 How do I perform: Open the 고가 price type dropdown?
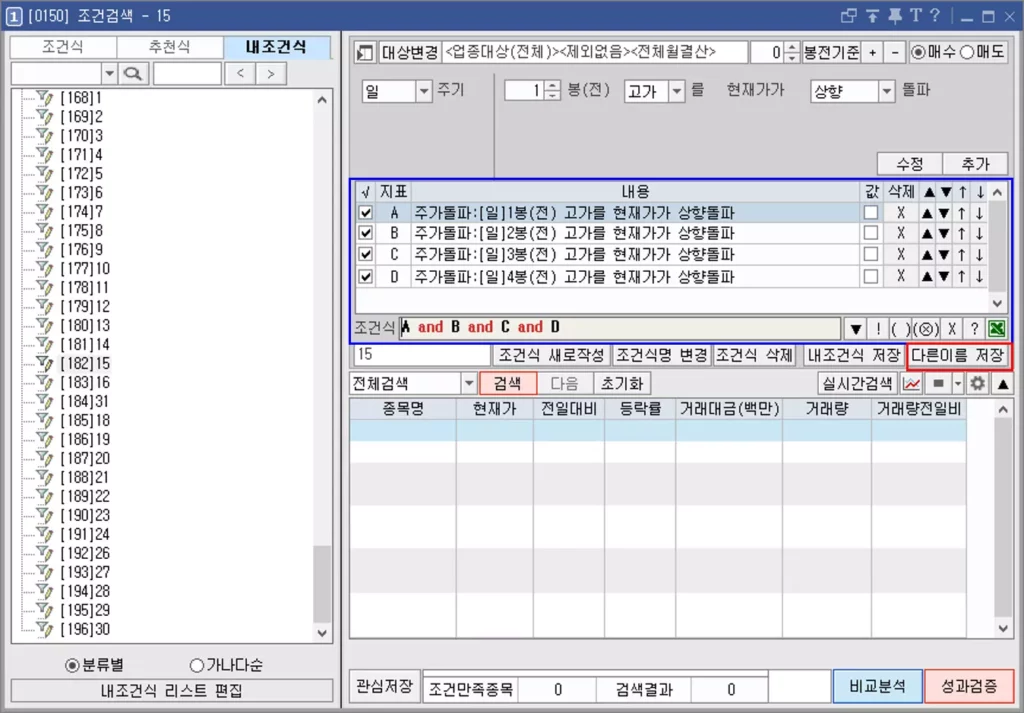click(677, 91)
